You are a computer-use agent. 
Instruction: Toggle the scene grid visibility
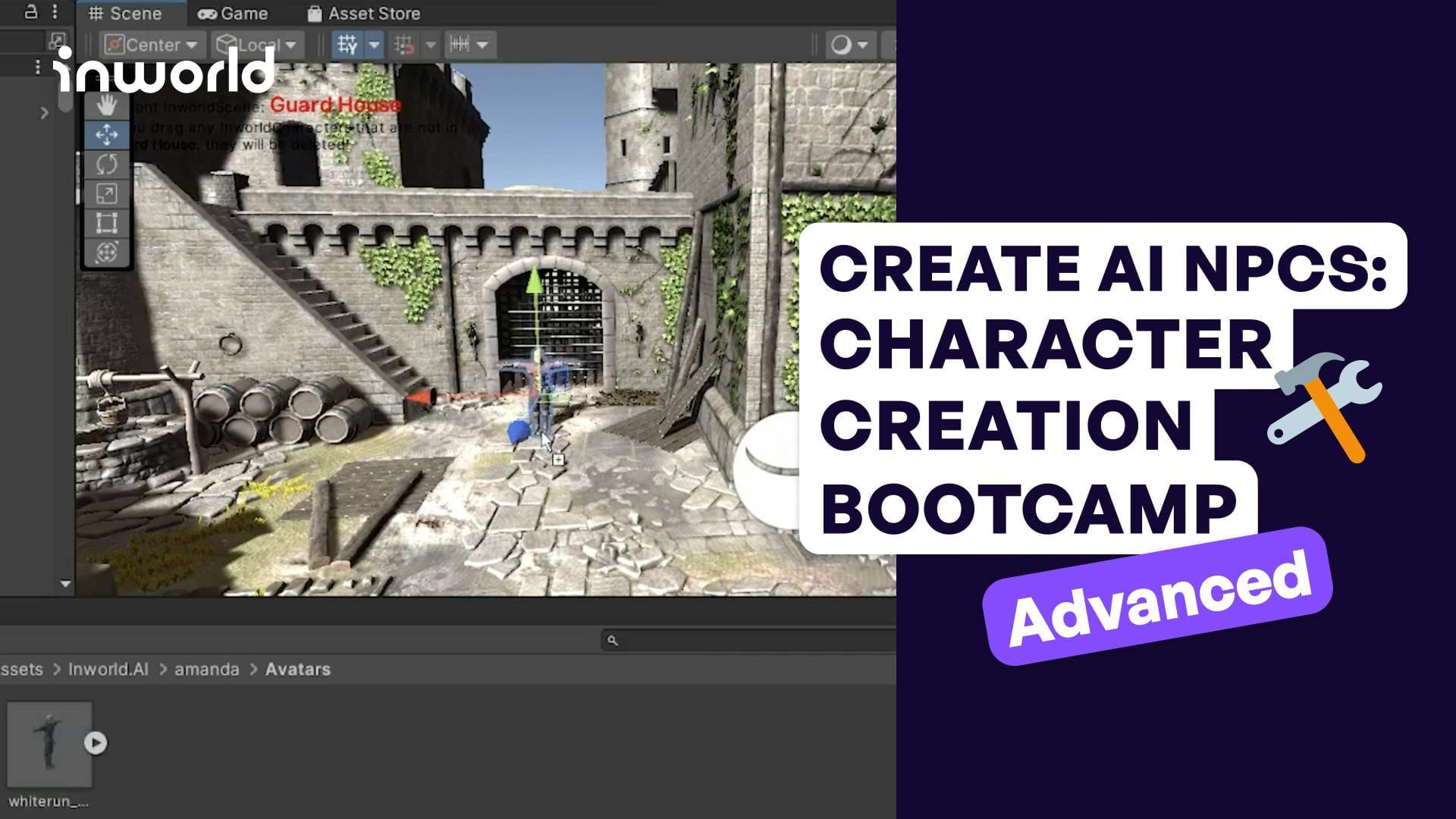tap(347, 44)
